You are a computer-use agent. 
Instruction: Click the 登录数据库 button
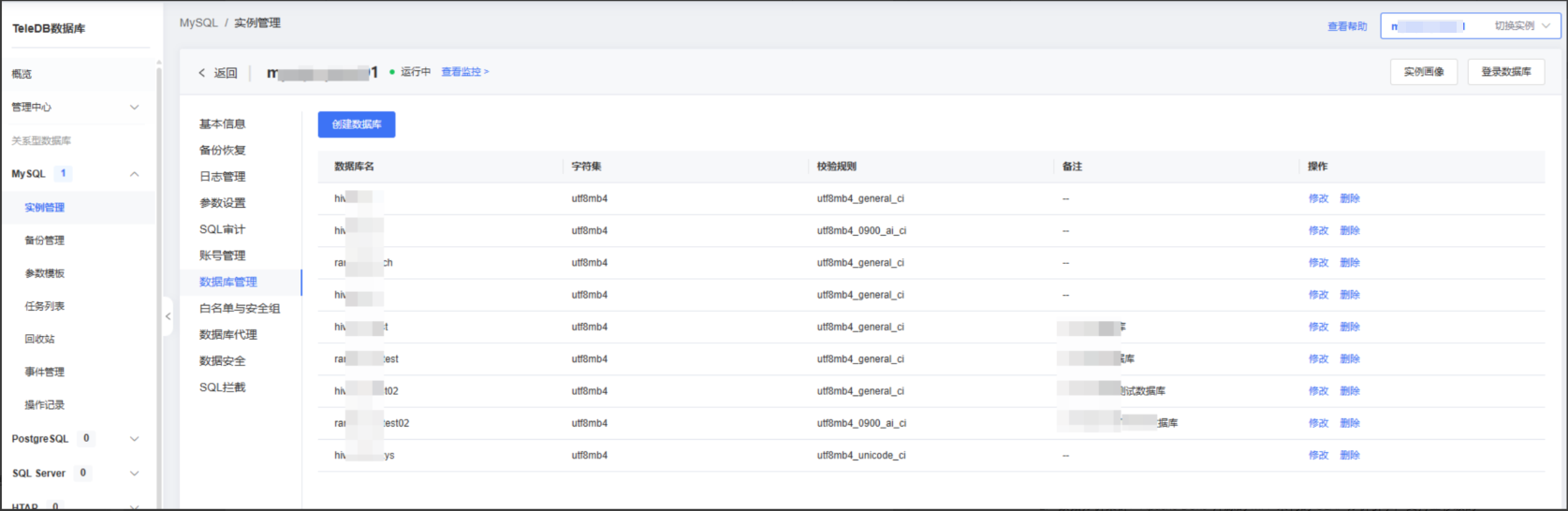point(1505,72)
